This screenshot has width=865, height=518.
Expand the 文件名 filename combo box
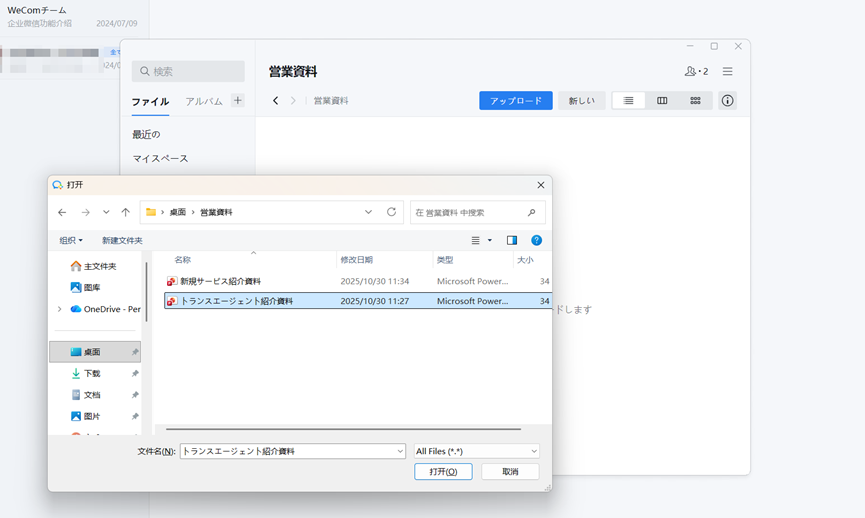click(x=400, y=452)
